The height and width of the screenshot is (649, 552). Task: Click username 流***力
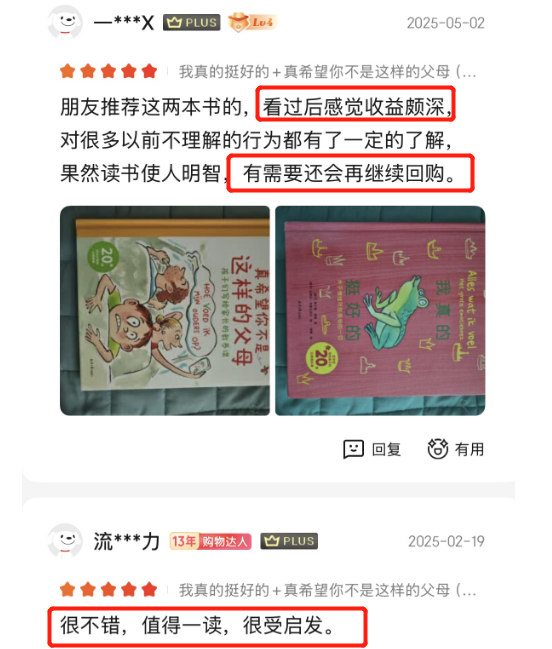pyautogui.click(x=127, y=541)
